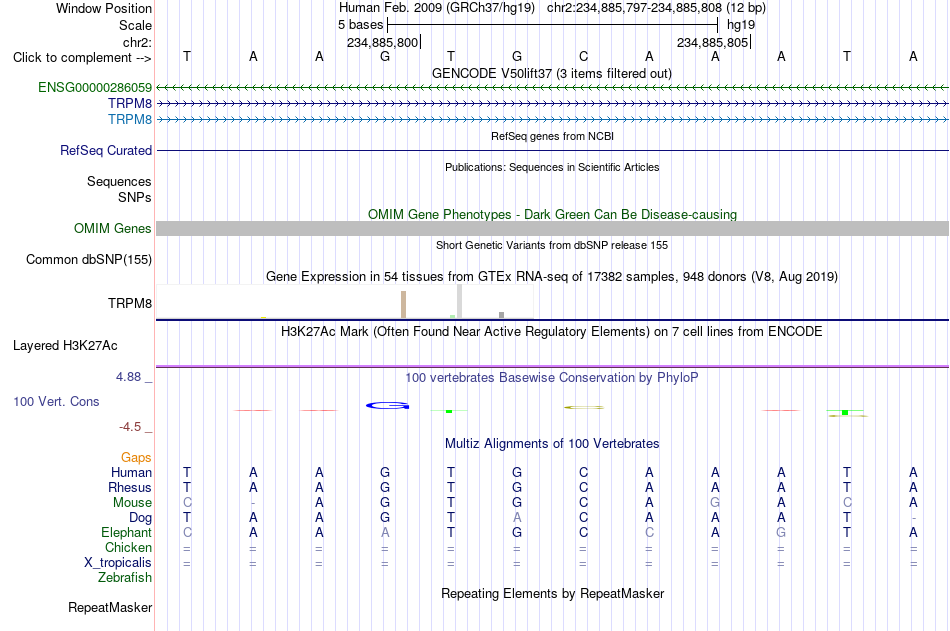Screen dimensions: 950x631
Task: Click the X_tropicalis species label
Action: tap(118, 563)
